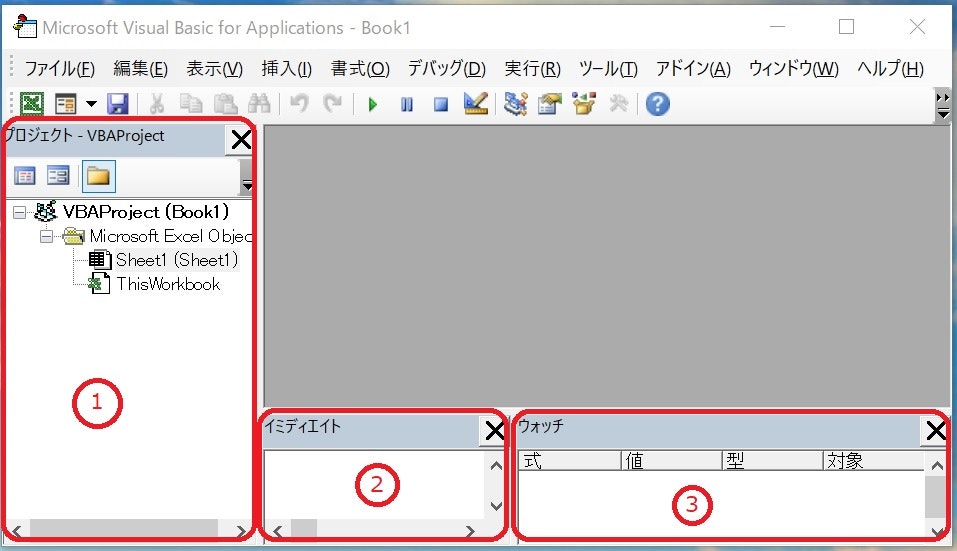
Task: Maximize the Visual Basic for Applications window
Action: click(847, 26)
